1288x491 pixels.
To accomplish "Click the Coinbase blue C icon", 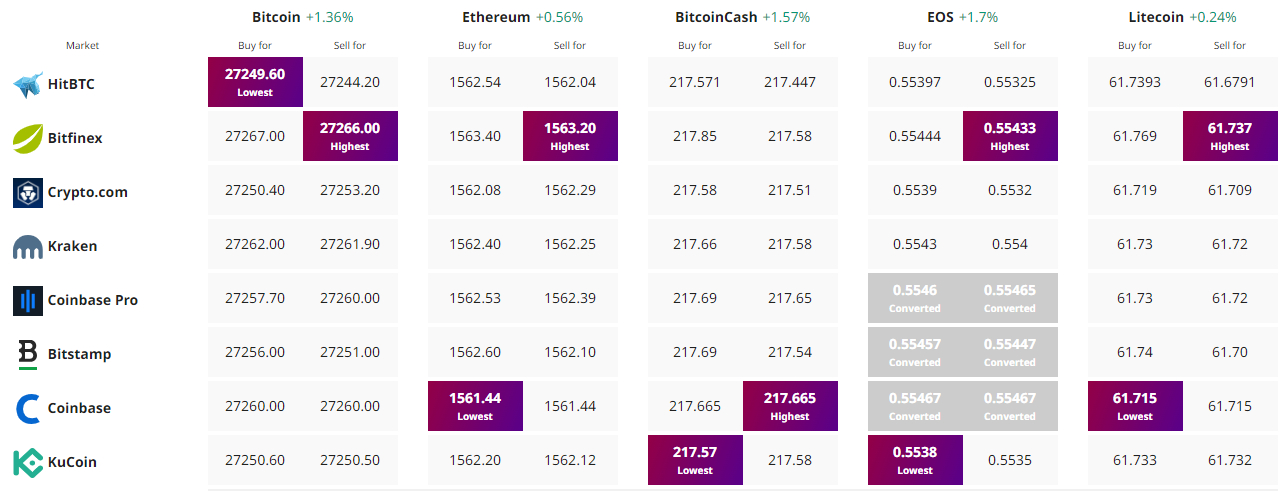I will [27, 408].
